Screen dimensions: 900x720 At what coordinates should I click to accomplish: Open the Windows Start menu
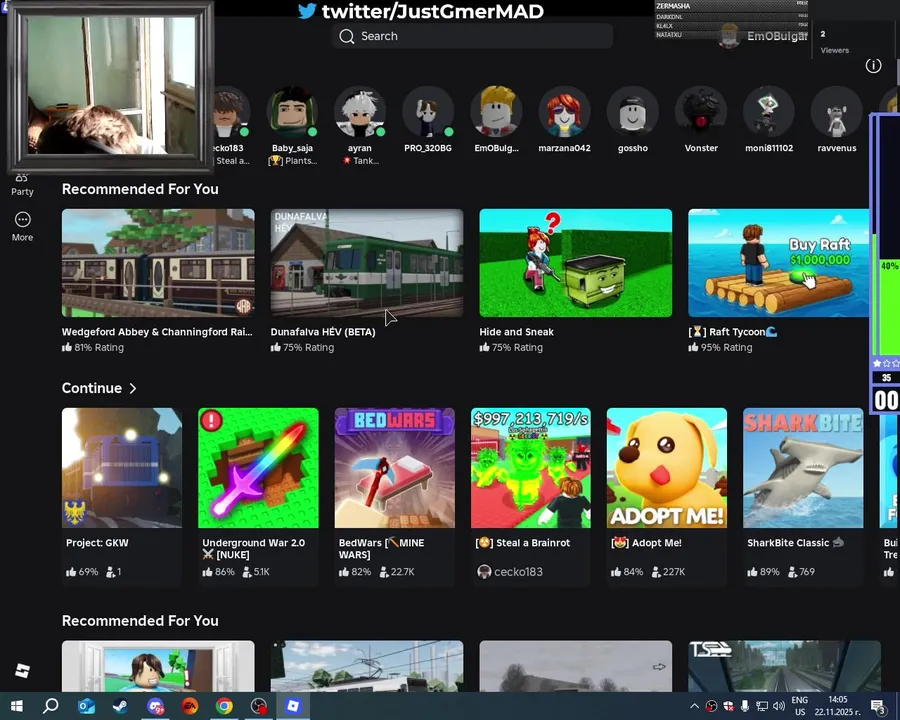[x=16, y=706]
